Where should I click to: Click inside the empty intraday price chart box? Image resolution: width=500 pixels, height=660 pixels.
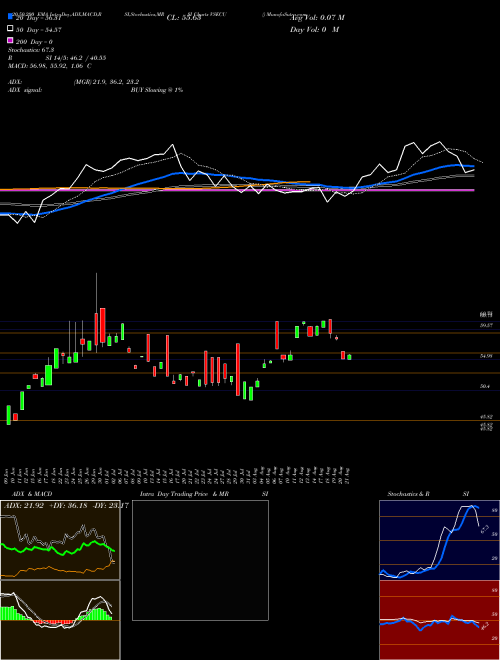click(x=200, y=560)
